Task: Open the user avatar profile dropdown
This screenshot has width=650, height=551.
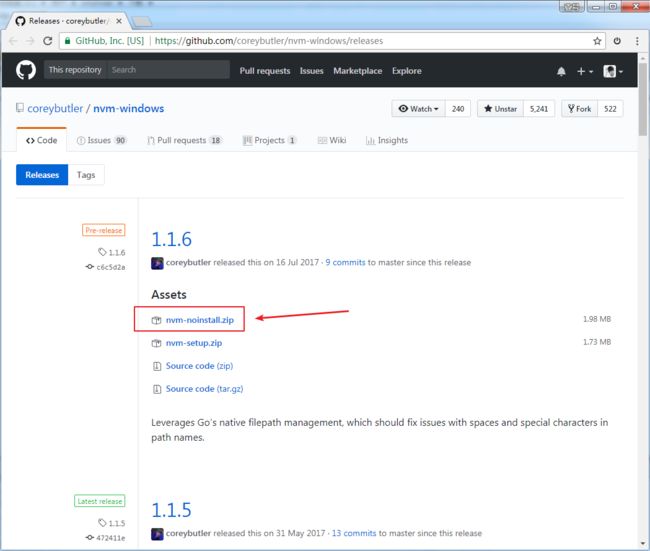Action: click(613, 71)
